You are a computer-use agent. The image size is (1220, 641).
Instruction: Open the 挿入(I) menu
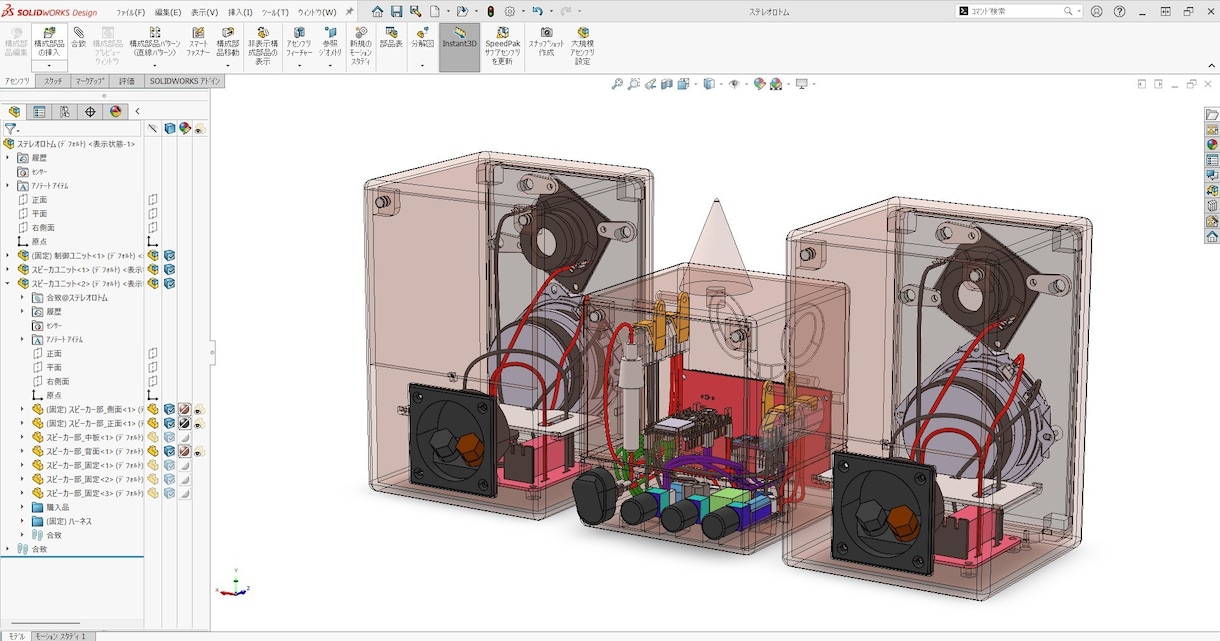tap(240, 12)
